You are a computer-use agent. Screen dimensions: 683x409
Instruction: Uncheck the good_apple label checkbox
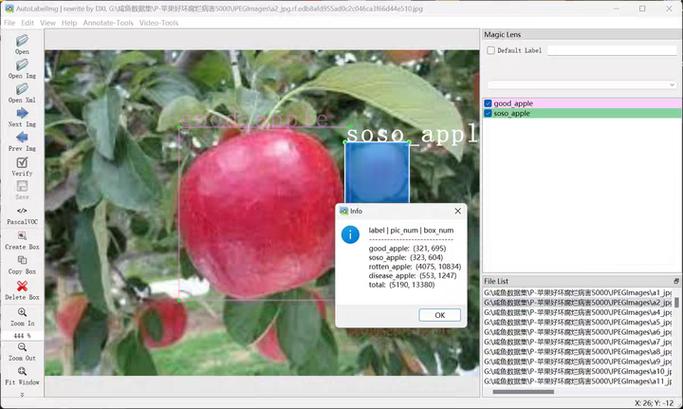pyautogui.click(x=488, y=104)
